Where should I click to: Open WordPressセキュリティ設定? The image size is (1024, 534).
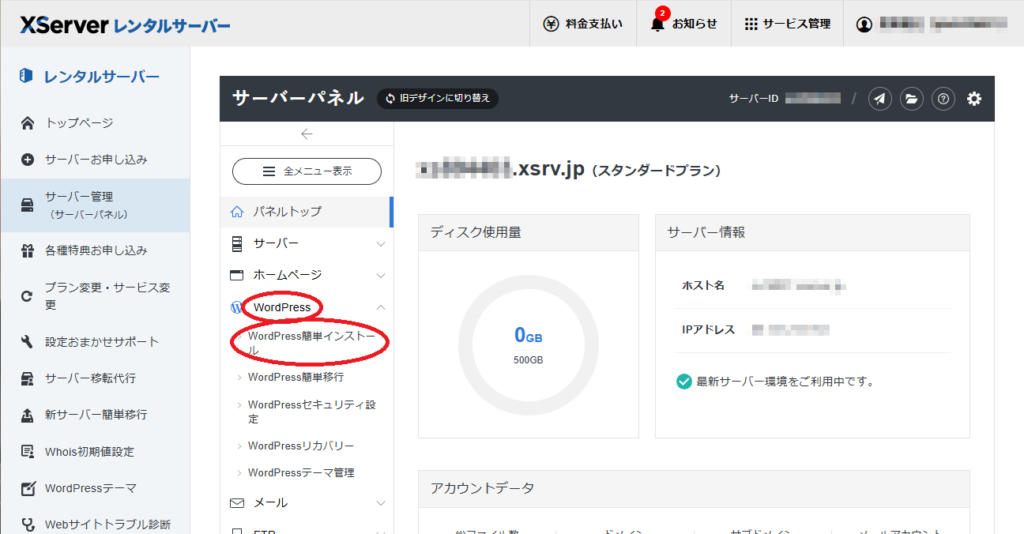pos(312,412)
